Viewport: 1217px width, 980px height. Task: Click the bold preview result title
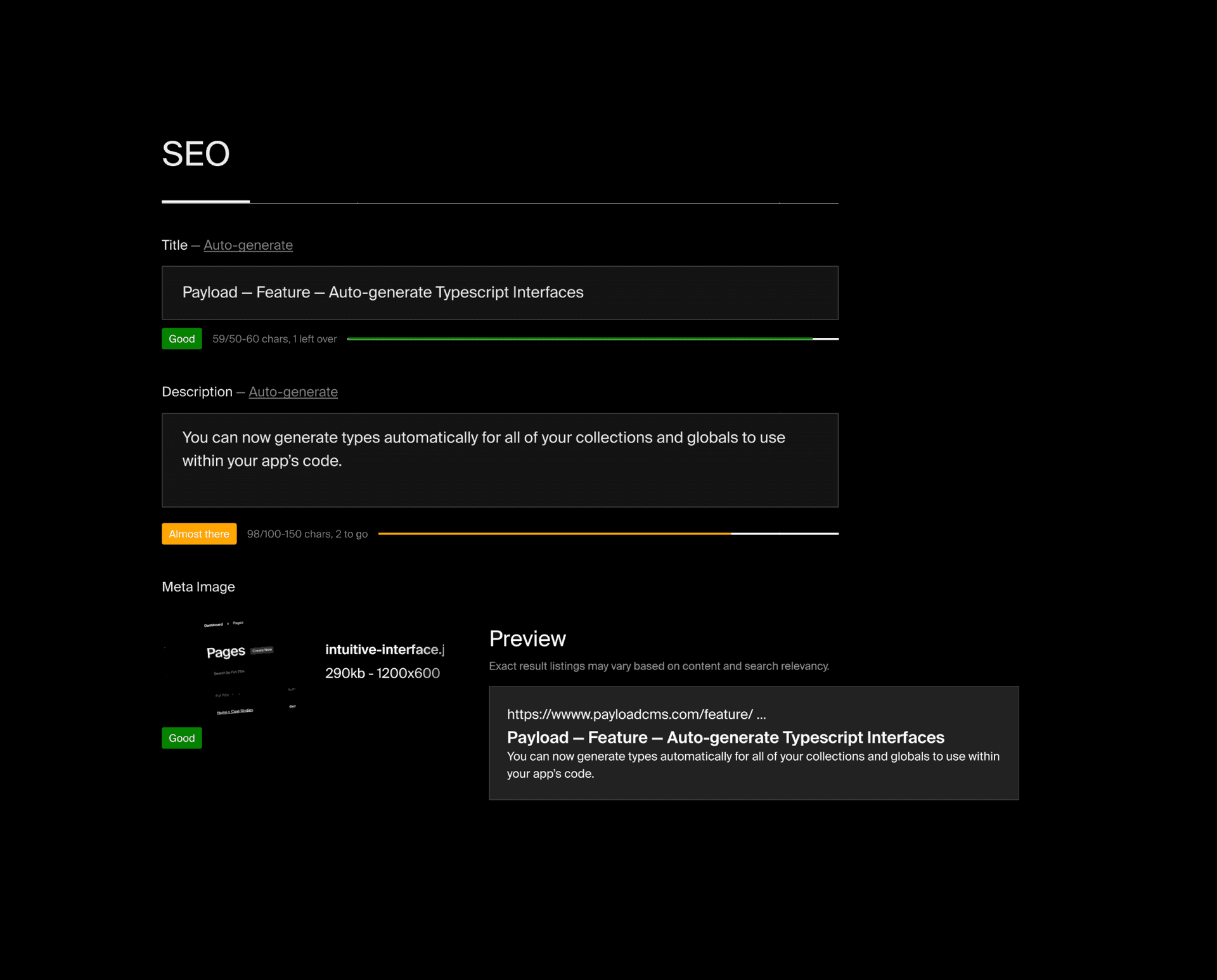tap(725, 737)
